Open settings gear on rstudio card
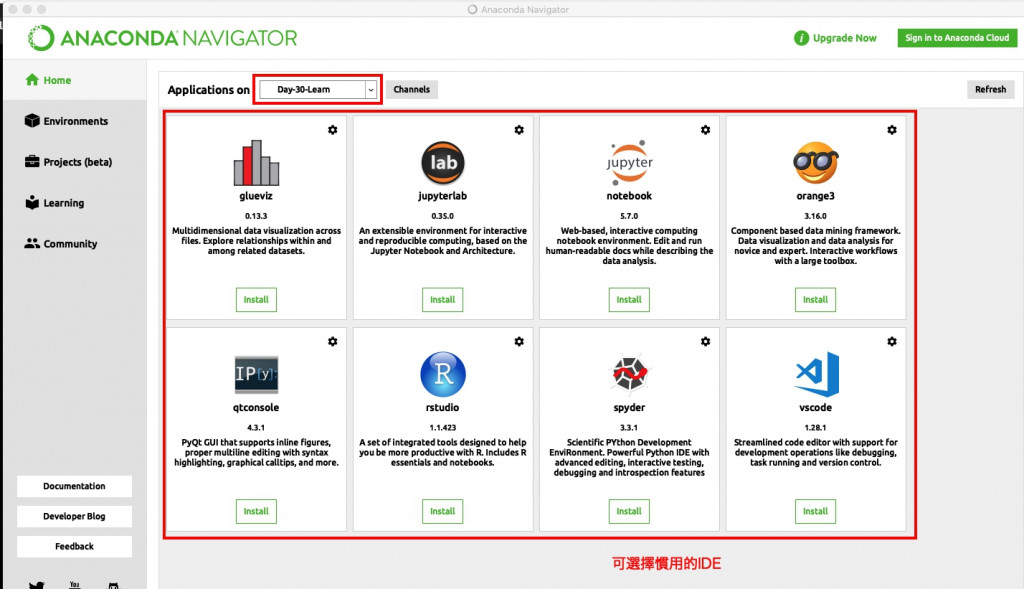Viewport: 1024px width, 589px height. pyautogui.click(x=519, y=342)
